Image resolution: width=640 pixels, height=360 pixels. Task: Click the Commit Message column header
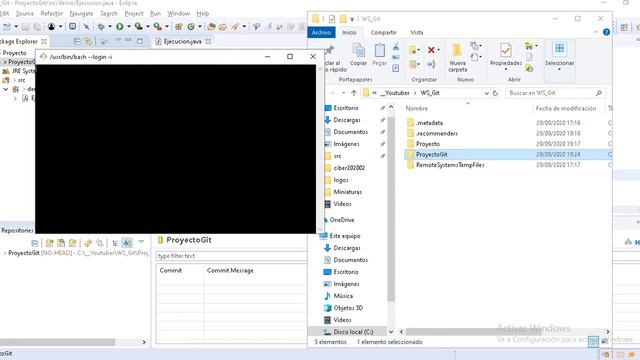(230, 270)
